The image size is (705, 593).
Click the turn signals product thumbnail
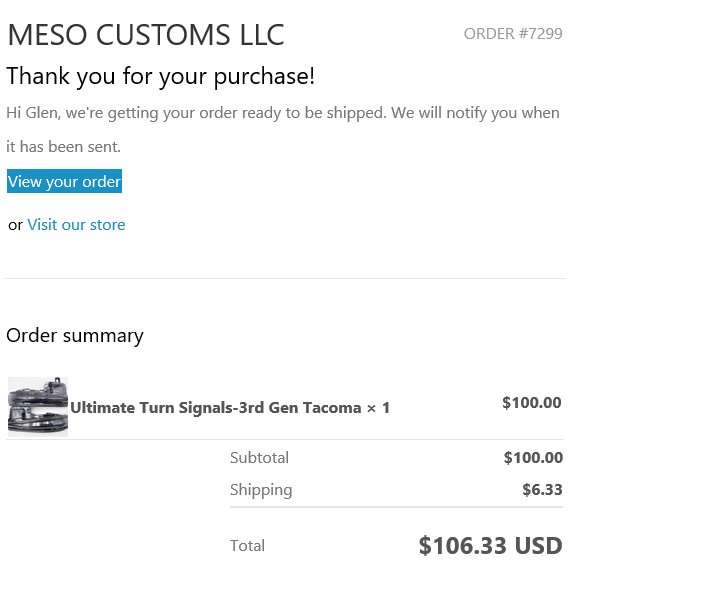click(38, 407)
